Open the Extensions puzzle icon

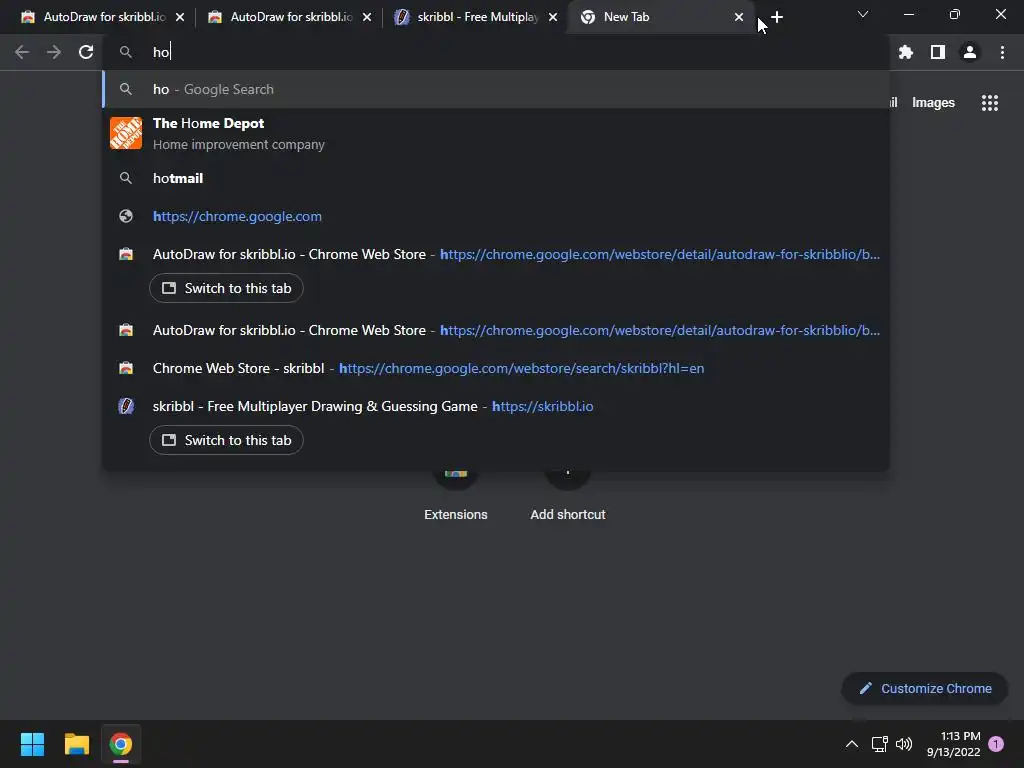906,52
